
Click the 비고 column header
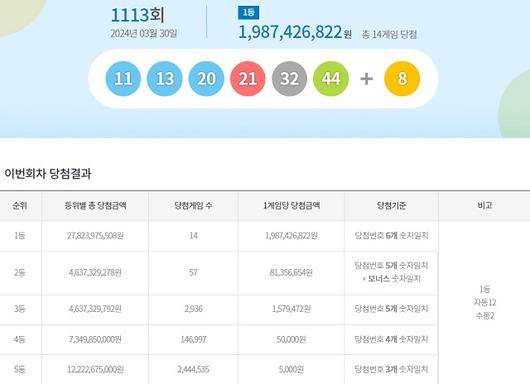tap(485, 206)
